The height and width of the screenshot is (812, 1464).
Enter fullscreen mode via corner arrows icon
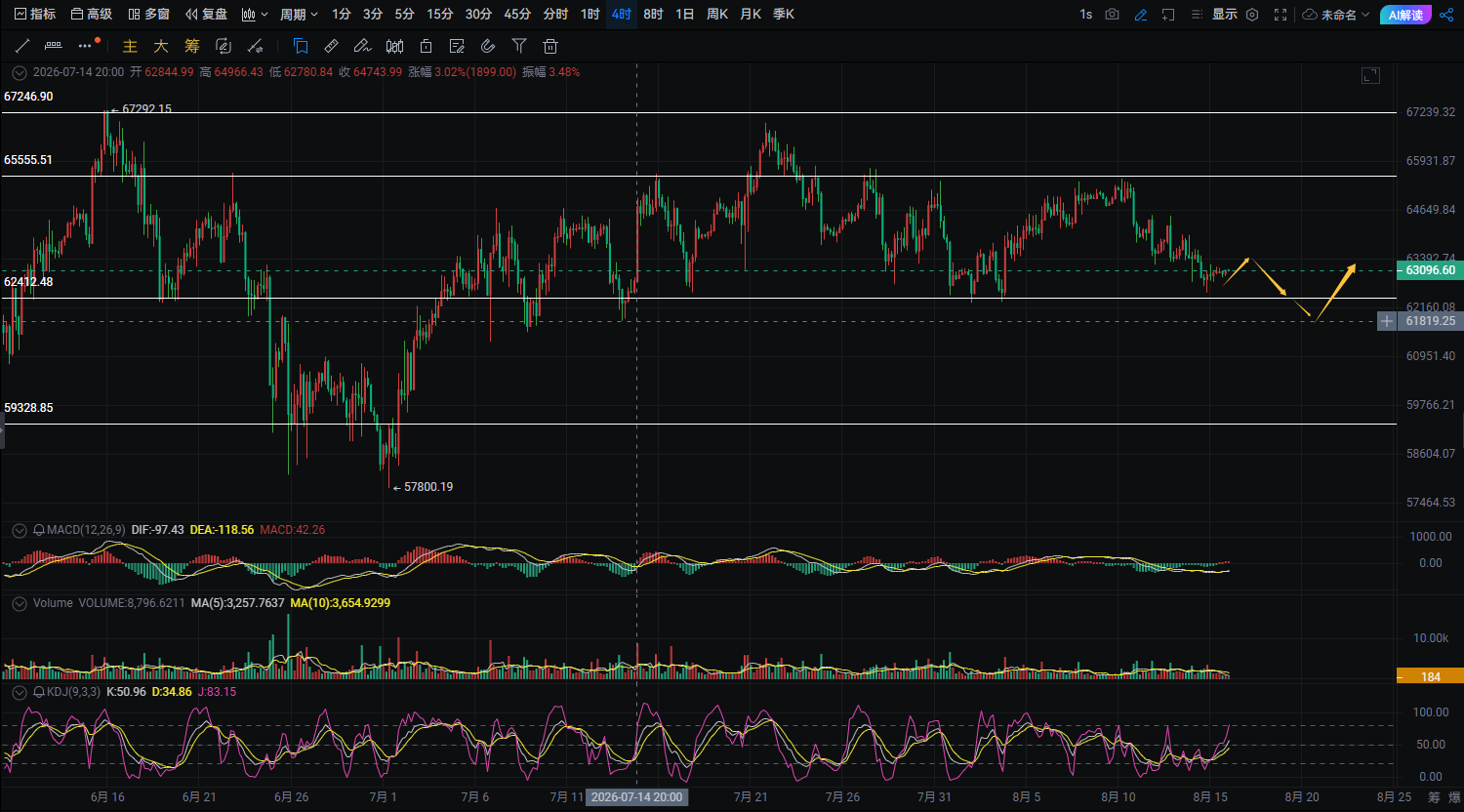click(1281, 15)
